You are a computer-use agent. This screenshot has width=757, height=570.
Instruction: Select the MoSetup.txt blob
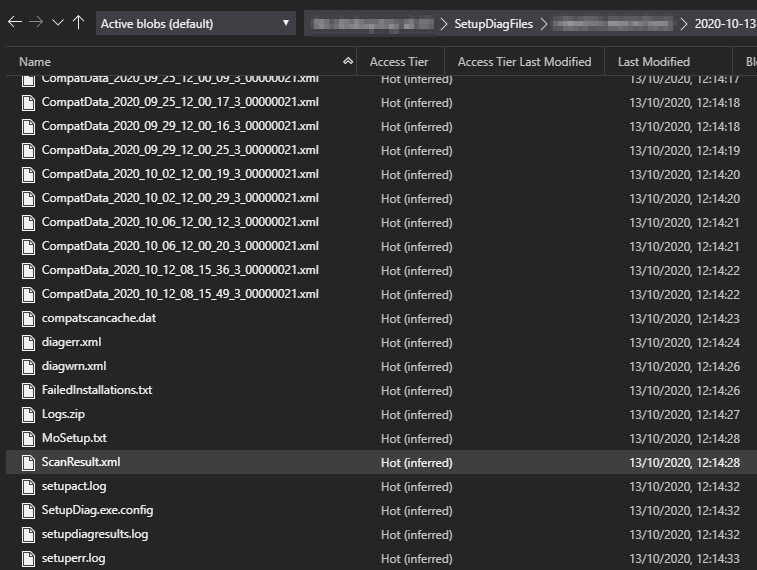(74, 438)
